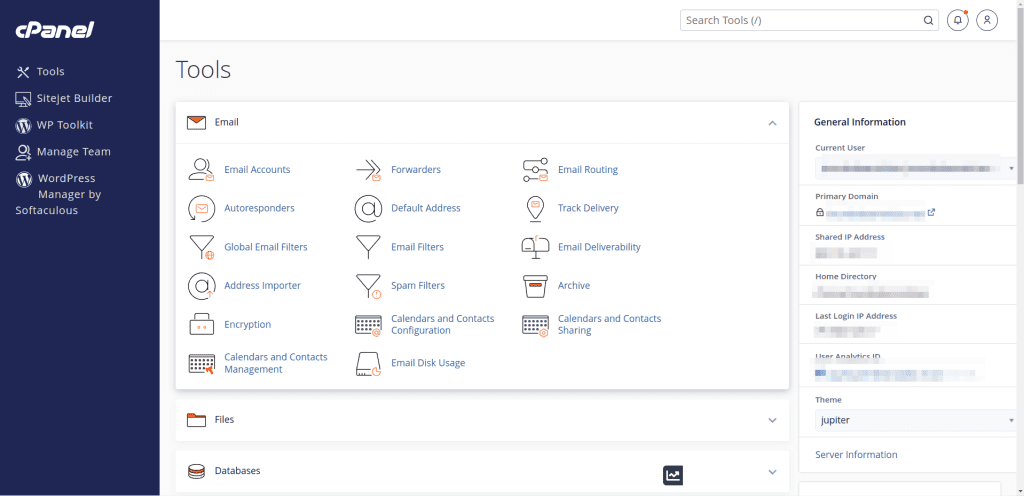The height and width of the screenshot is (496, 1024).
Task: Click the Email Accounts icon
Action: (x=201, y=170)
